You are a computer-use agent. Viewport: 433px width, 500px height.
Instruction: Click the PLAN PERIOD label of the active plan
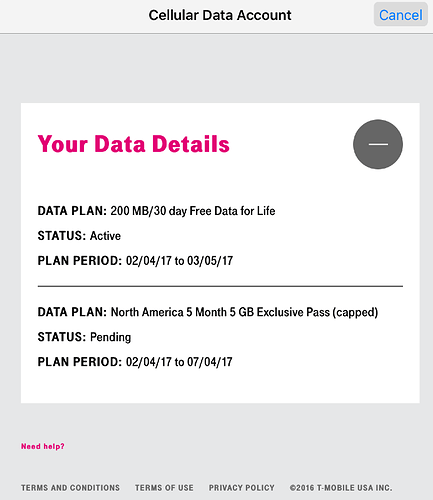click(80, 261)
